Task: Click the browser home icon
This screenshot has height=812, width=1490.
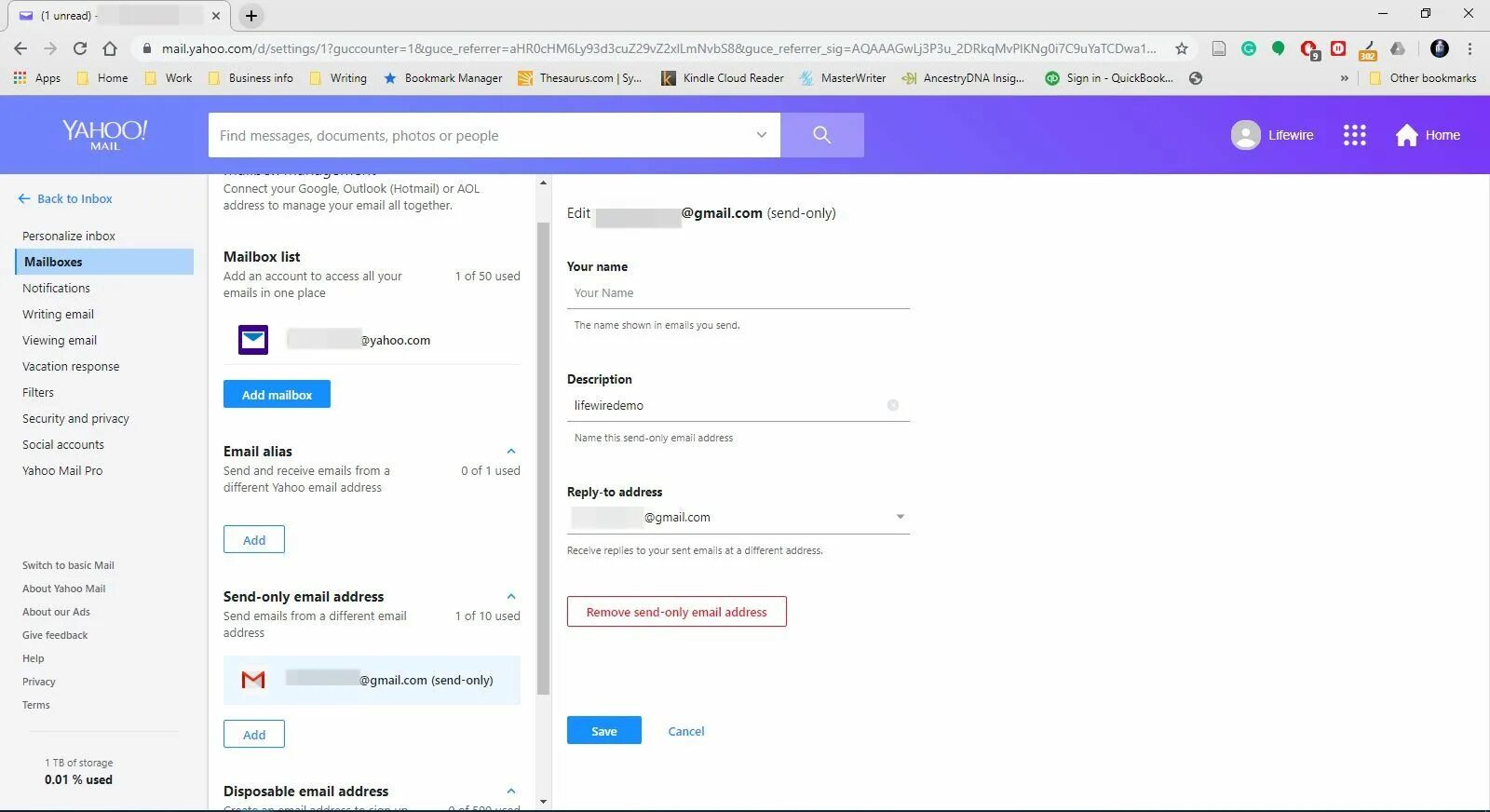Action: 110,48
